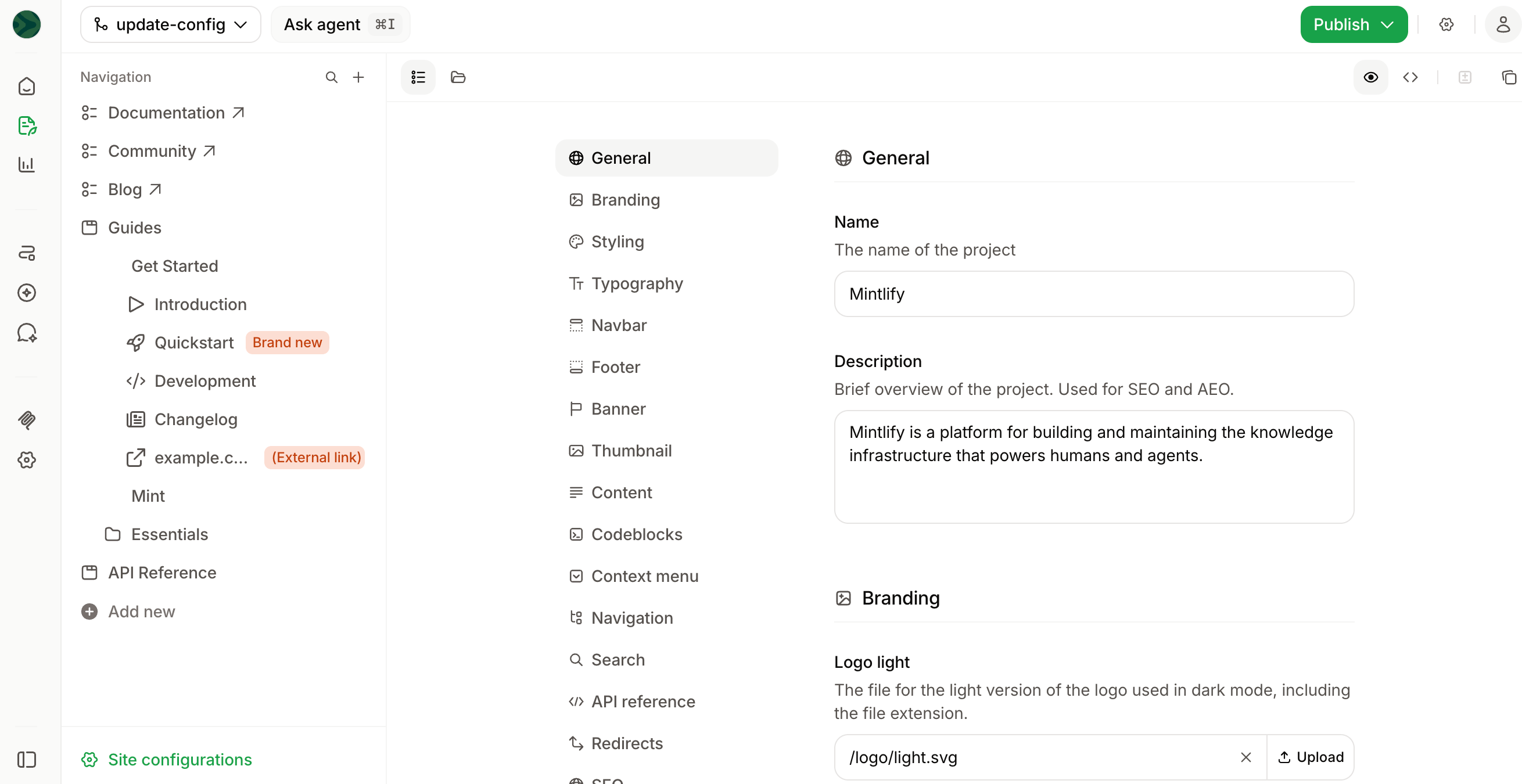Open the paperclip-style icon in left rail
This screenshot has width=1522, height=784.
(x=27, y=420)
